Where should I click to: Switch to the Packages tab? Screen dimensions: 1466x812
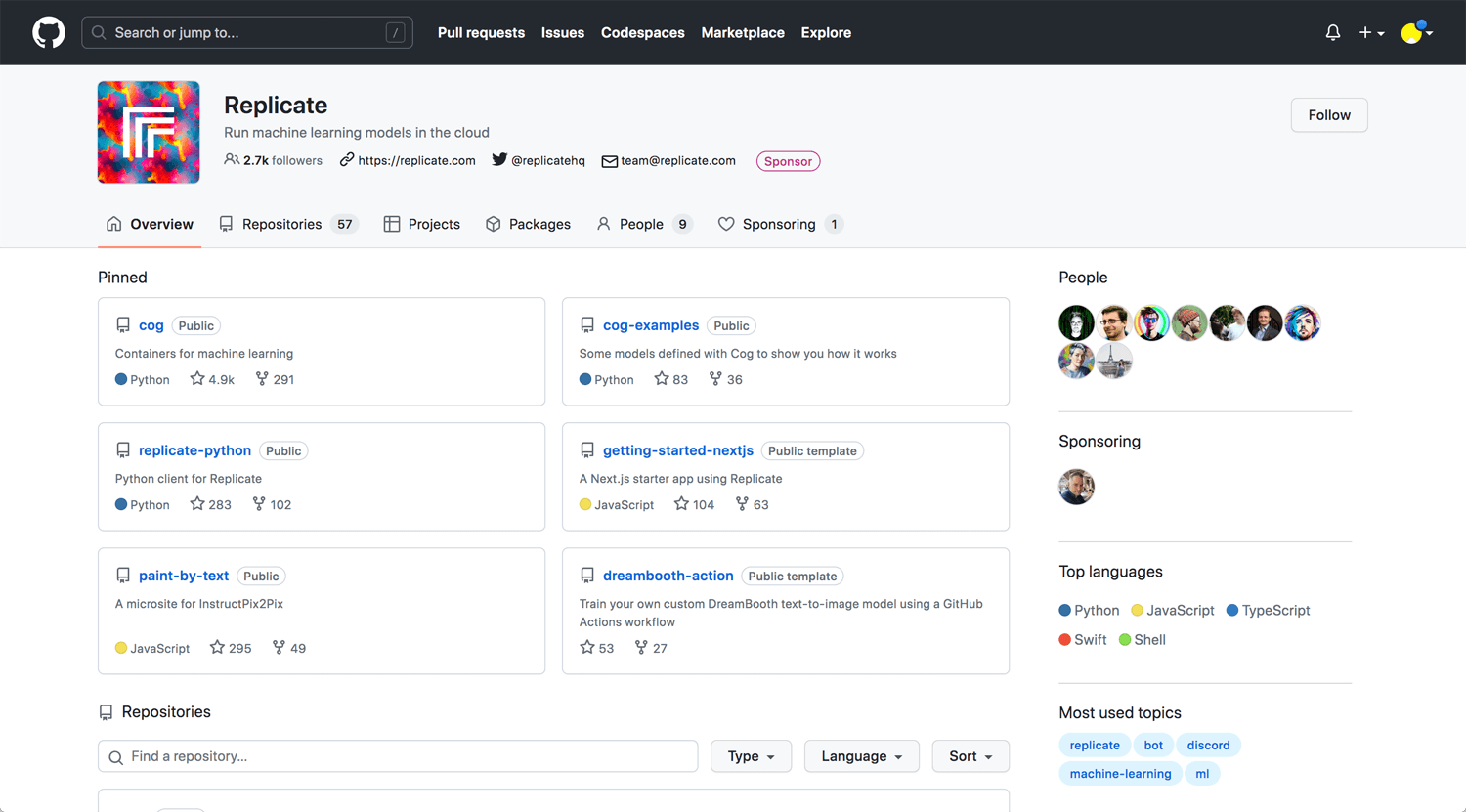coord(528,224)
